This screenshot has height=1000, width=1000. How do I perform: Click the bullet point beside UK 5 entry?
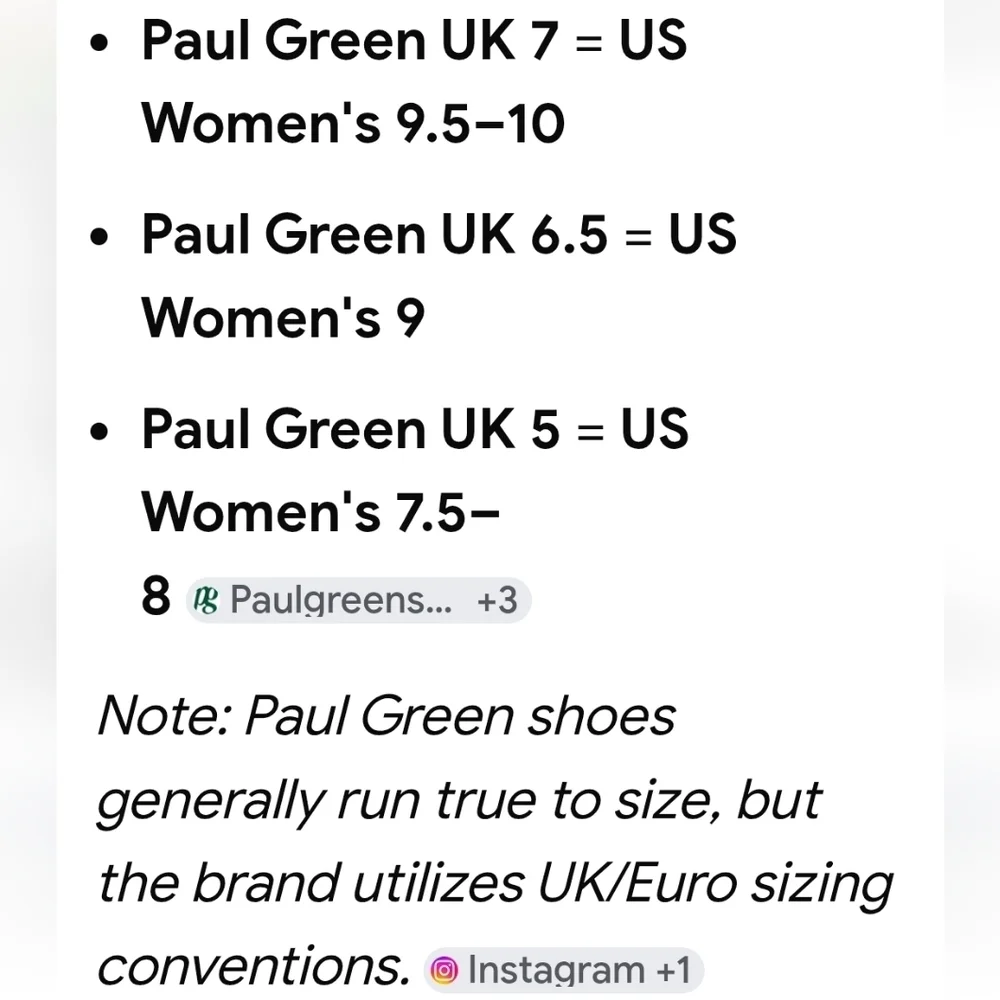point(99,431)
